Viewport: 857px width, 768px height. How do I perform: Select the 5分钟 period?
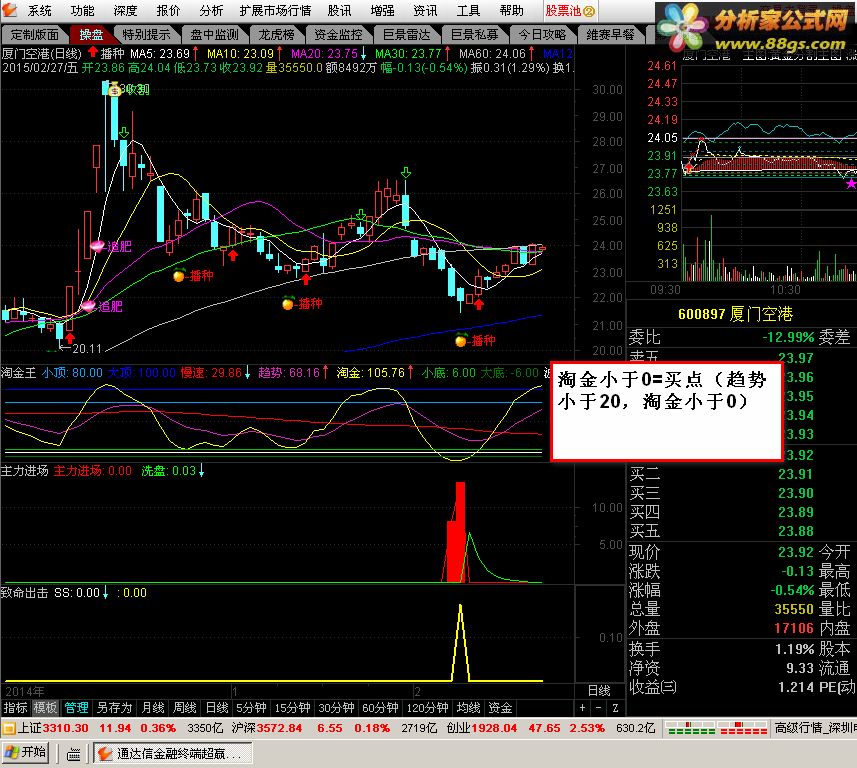tap(251, 707)
